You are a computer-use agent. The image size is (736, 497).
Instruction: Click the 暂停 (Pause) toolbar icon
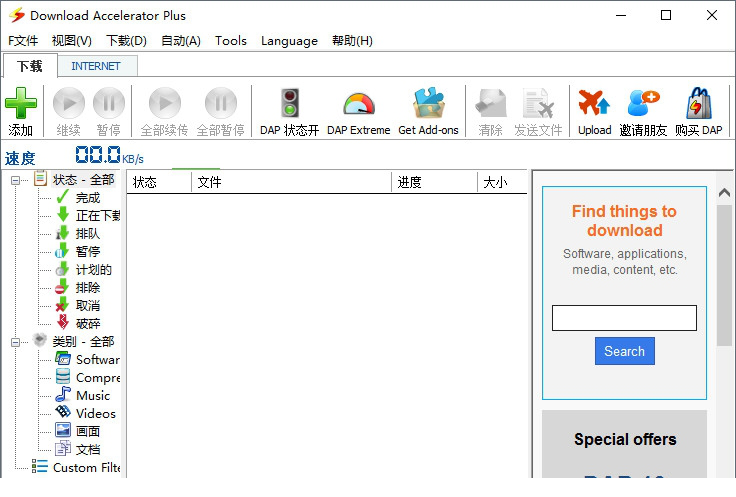pos(109,103)
